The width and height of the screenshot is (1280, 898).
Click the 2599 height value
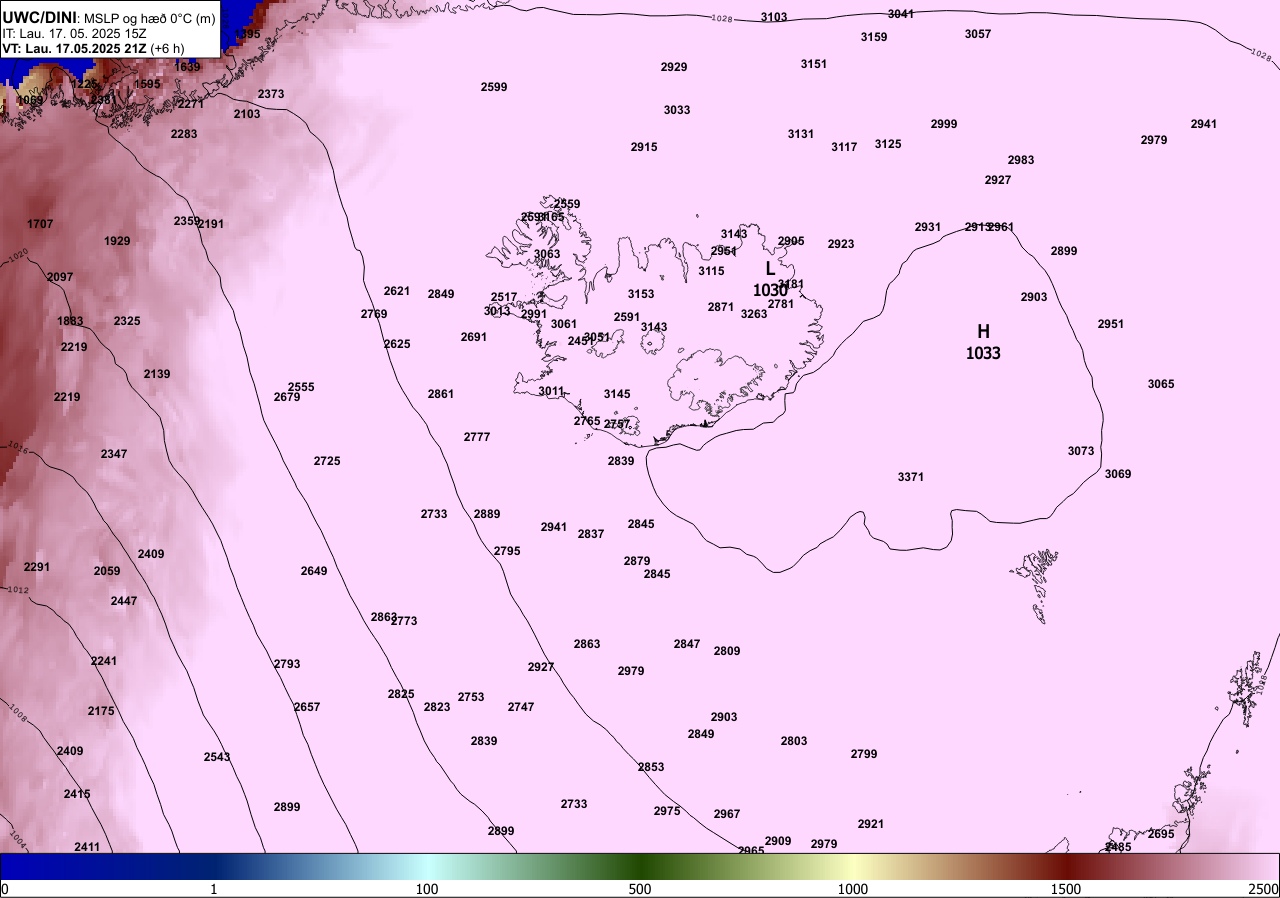tap(494, 87)
